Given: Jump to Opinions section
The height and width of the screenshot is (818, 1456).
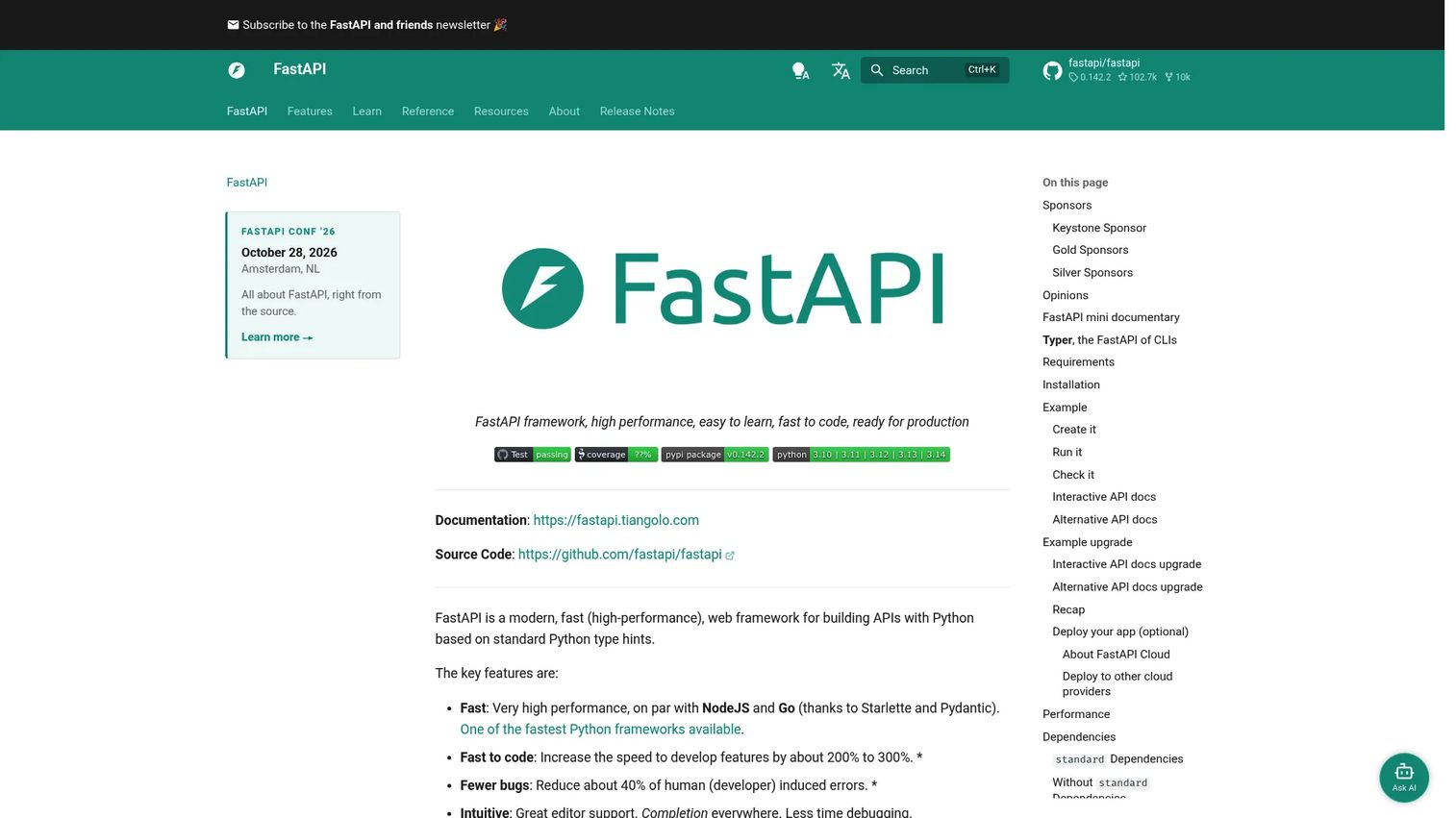Looking at the screenshot, I should pyautogui.click(x=1066, y=295).
